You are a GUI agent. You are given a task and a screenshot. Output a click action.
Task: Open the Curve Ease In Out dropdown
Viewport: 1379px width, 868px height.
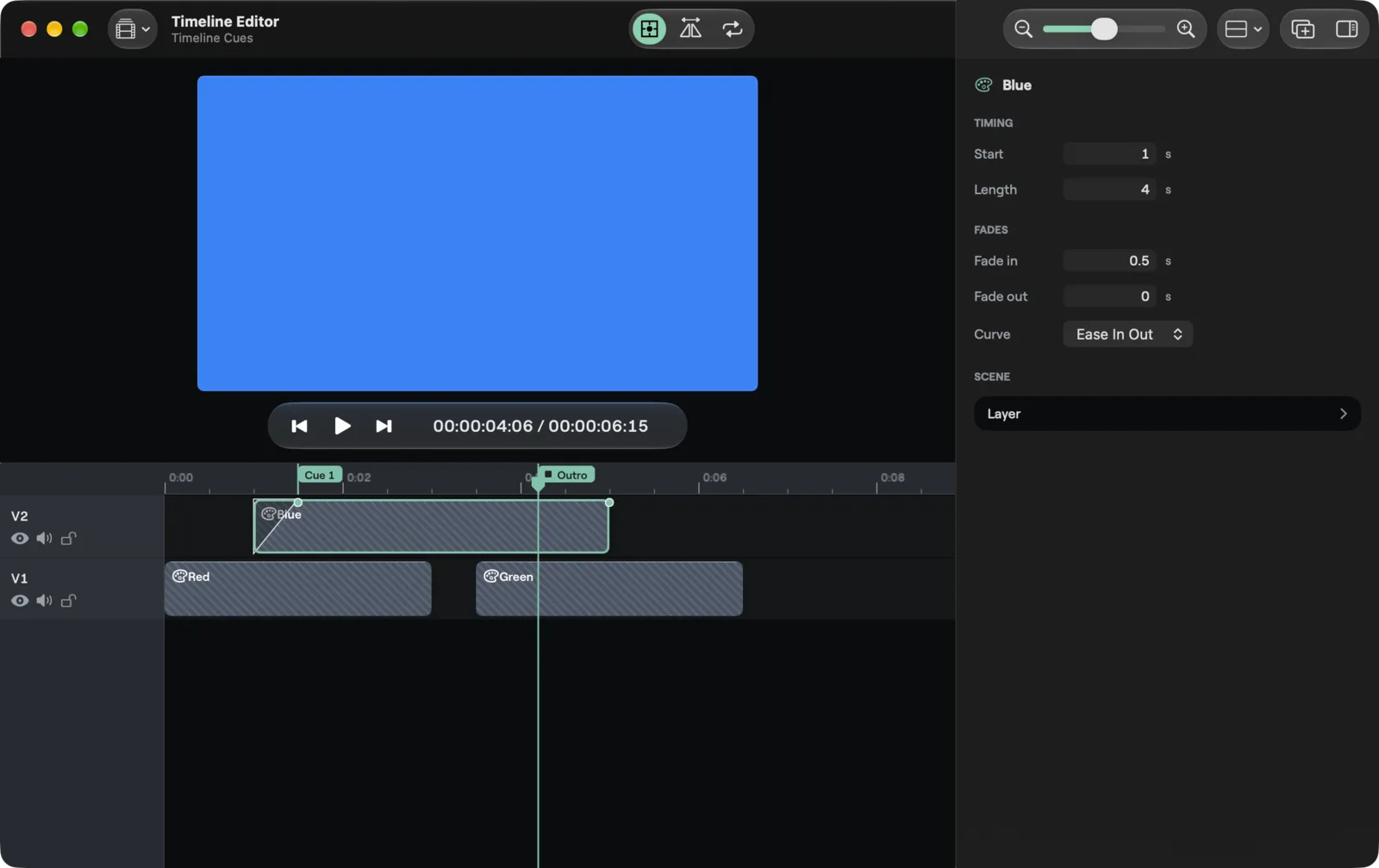click(x=1127, y=334)
